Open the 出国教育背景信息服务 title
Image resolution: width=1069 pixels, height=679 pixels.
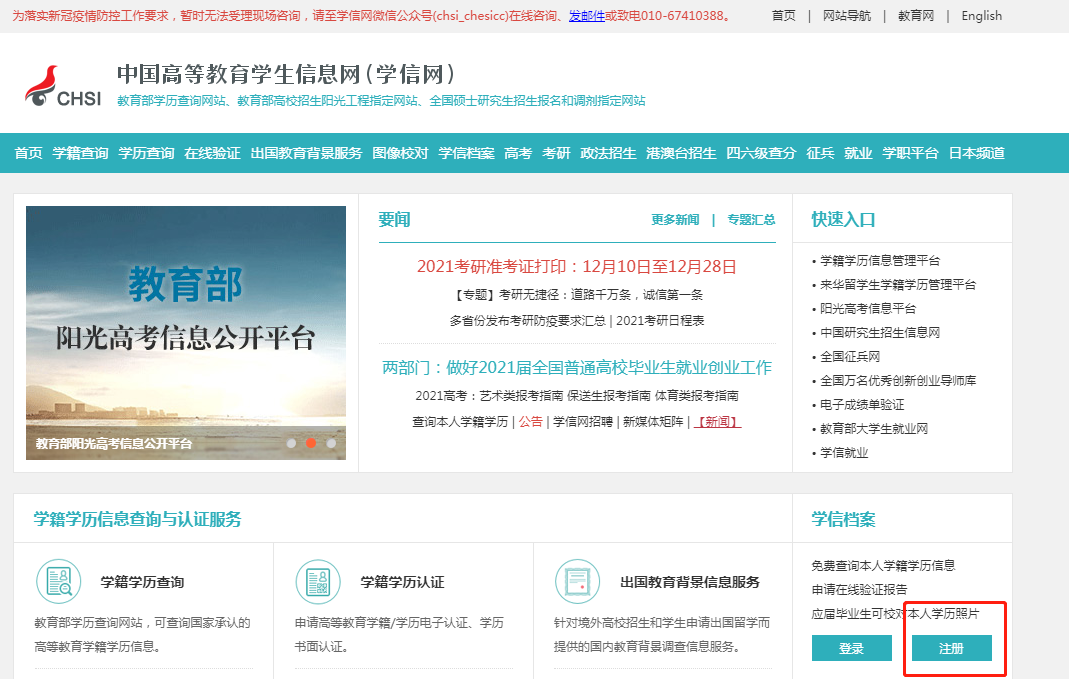[x=690, y=582]
